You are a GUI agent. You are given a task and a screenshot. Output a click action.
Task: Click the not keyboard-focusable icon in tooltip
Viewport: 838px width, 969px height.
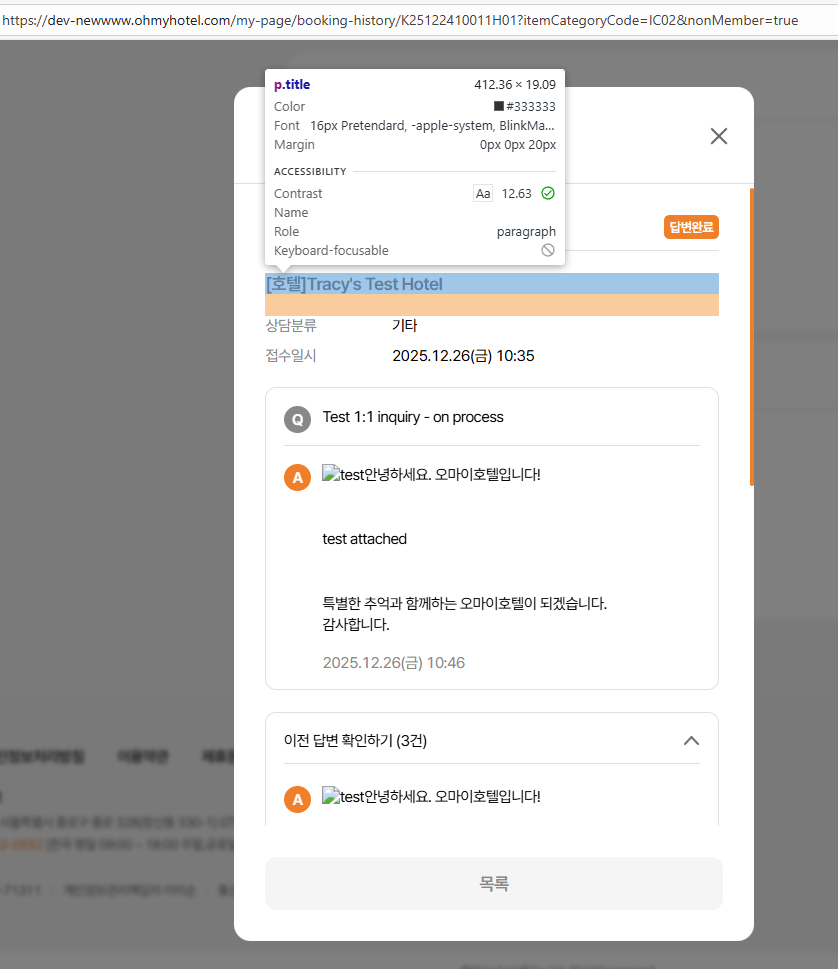tap(548, 250)
